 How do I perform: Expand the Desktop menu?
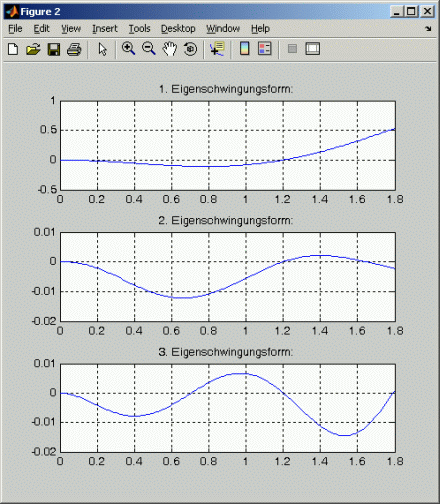click(x=178, y=29)
